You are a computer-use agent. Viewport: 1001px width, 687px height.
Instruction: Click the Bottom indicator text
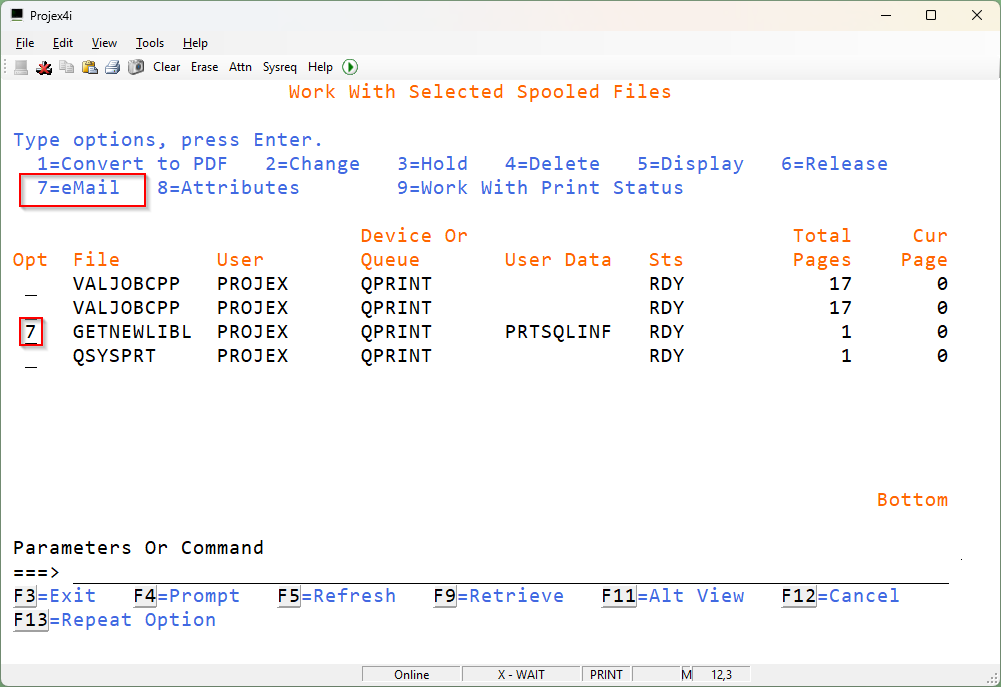[912, 500]
